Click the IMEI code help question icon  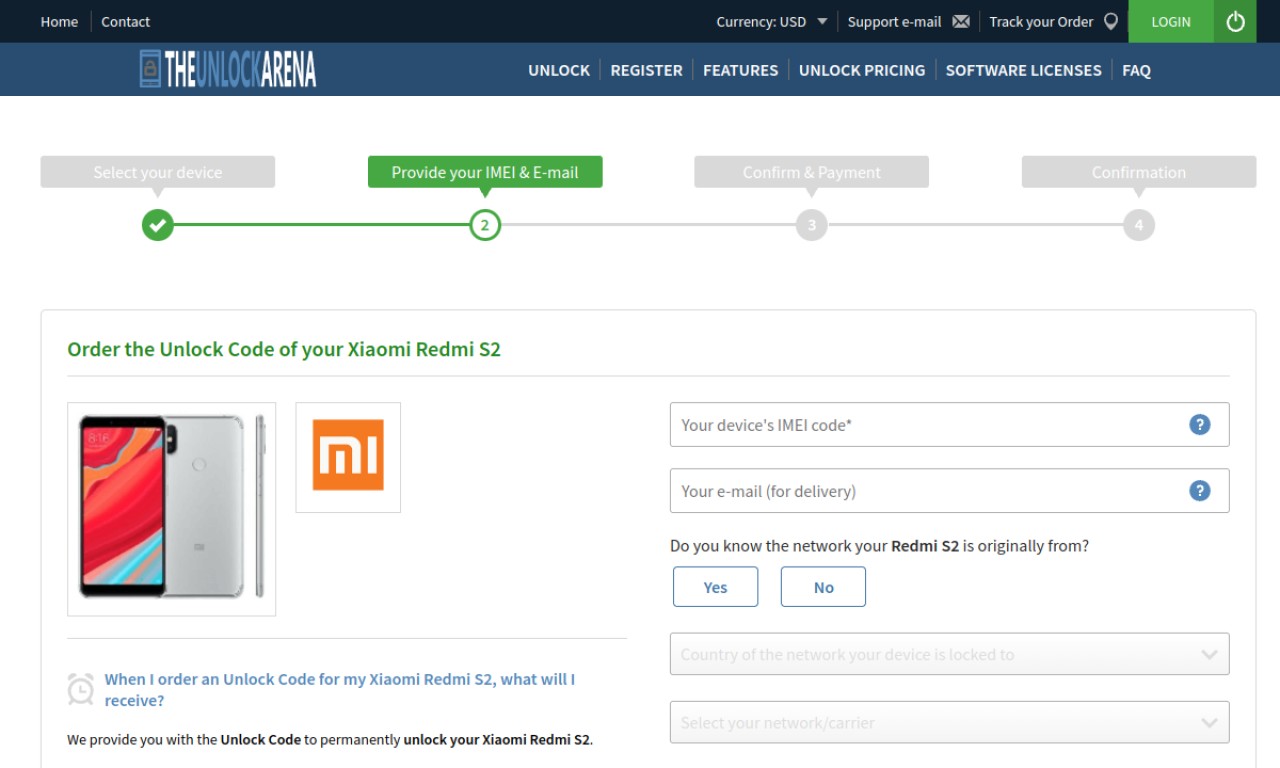[1200, 425]
